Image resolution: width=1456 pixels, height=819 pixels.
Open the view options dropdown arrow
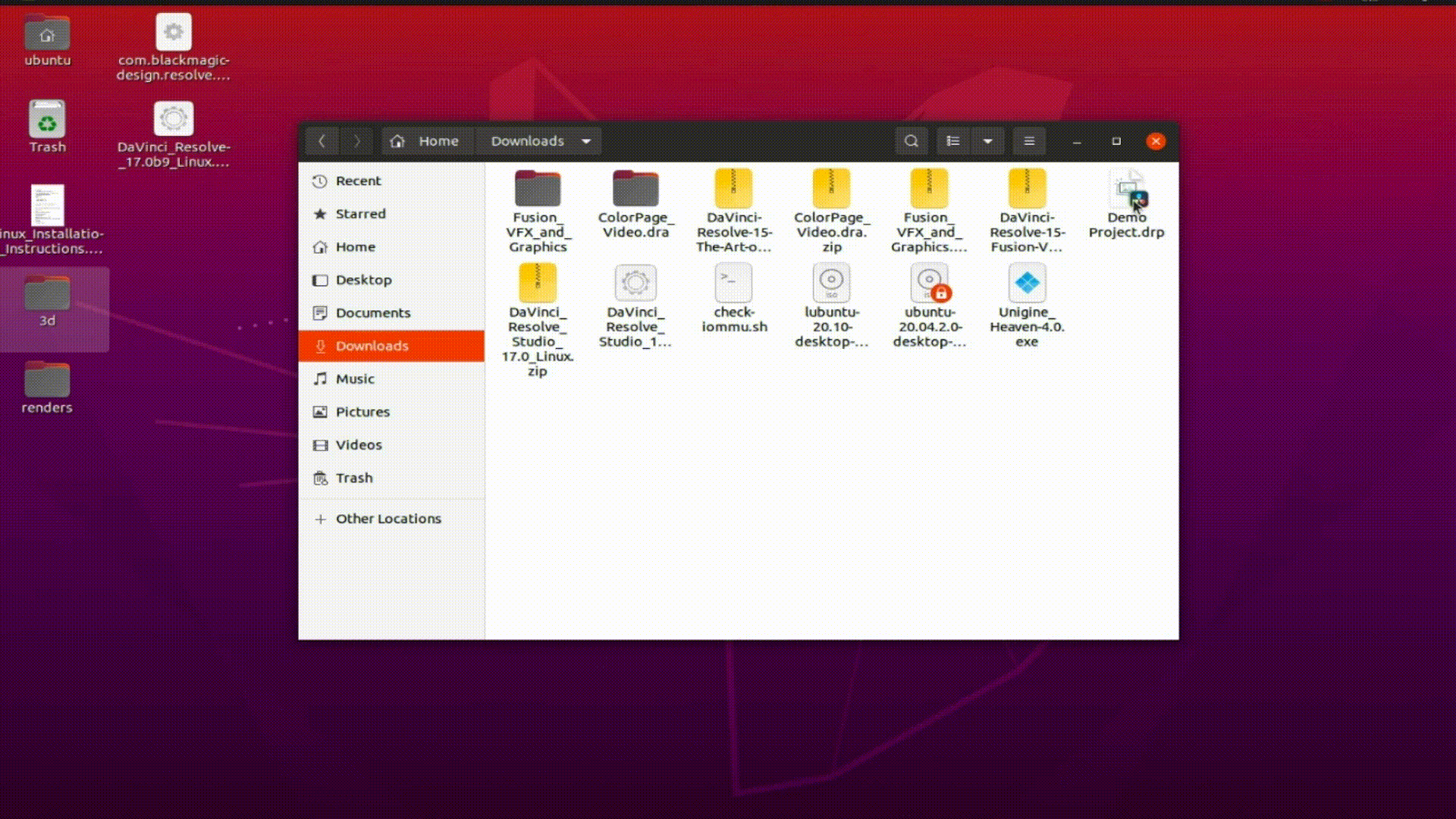987,141
